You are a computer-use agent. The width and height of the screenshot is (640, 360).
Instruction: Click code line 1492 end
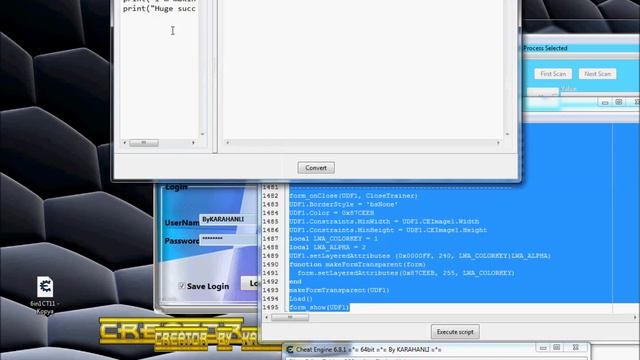pyautogui.click(x=296, y=282)
